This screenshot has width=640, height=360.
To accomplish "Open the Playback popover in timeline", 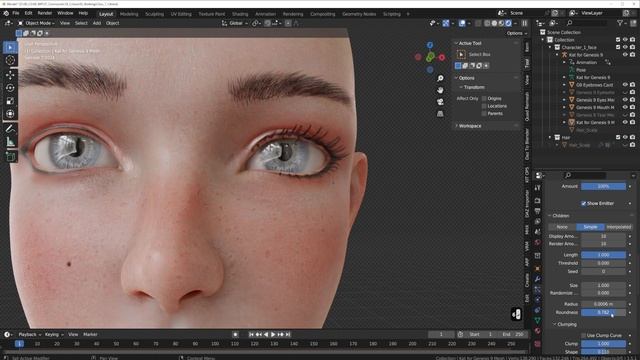I will tap(29, 335).
